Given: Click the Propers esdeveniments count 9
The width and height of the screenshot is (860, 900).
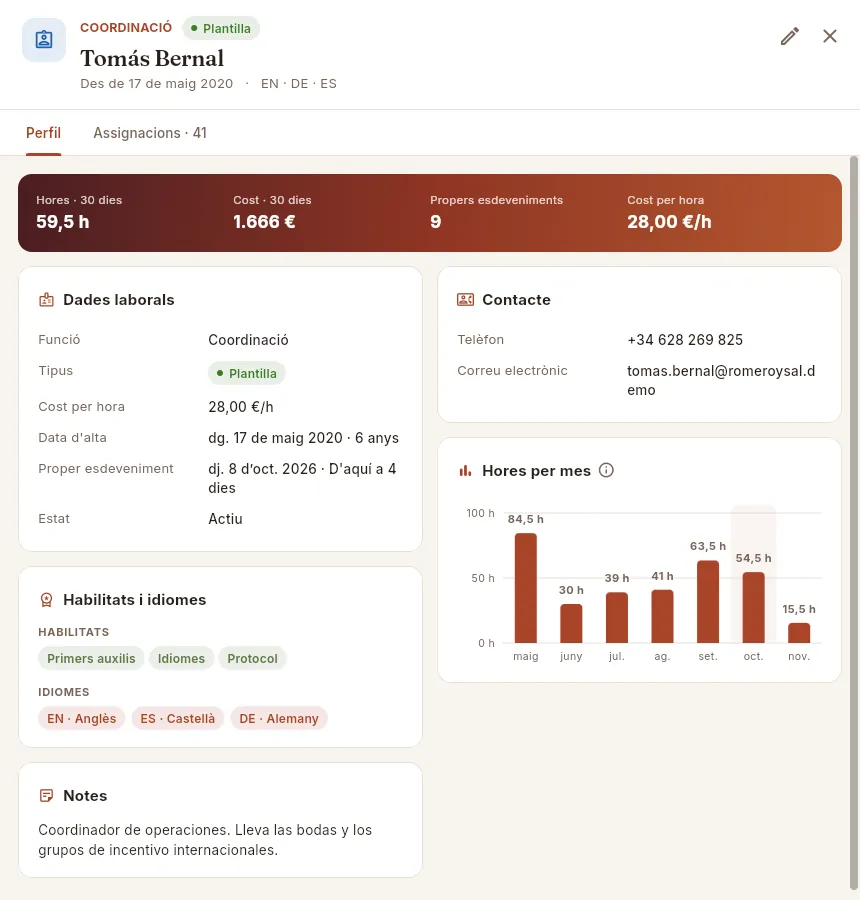Looking at the screenshot, I should click(x=436, y=222).
